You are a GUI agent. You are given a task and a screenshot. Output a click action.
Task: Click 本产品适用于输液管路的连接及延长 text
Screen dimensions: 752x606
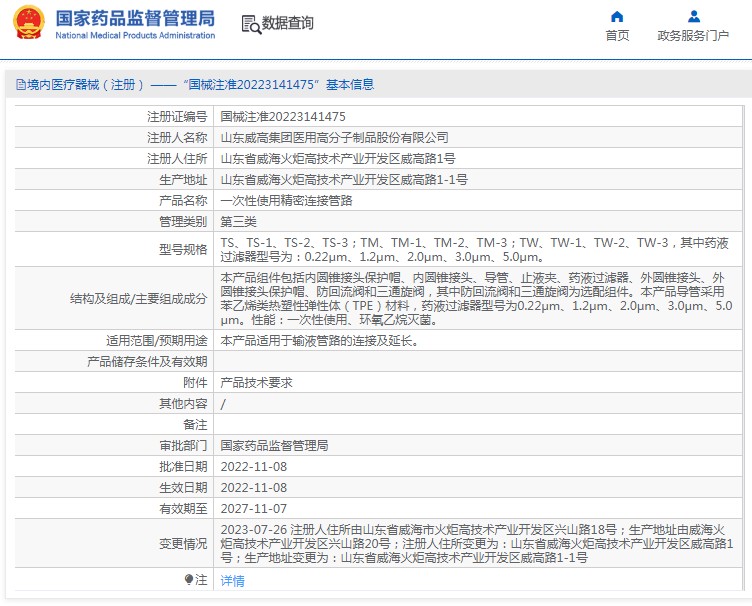click(319, 341)
